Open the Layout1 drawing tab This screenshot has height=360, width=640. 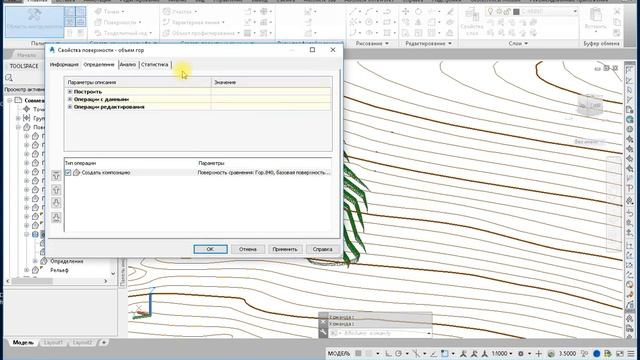click(53, 342)
